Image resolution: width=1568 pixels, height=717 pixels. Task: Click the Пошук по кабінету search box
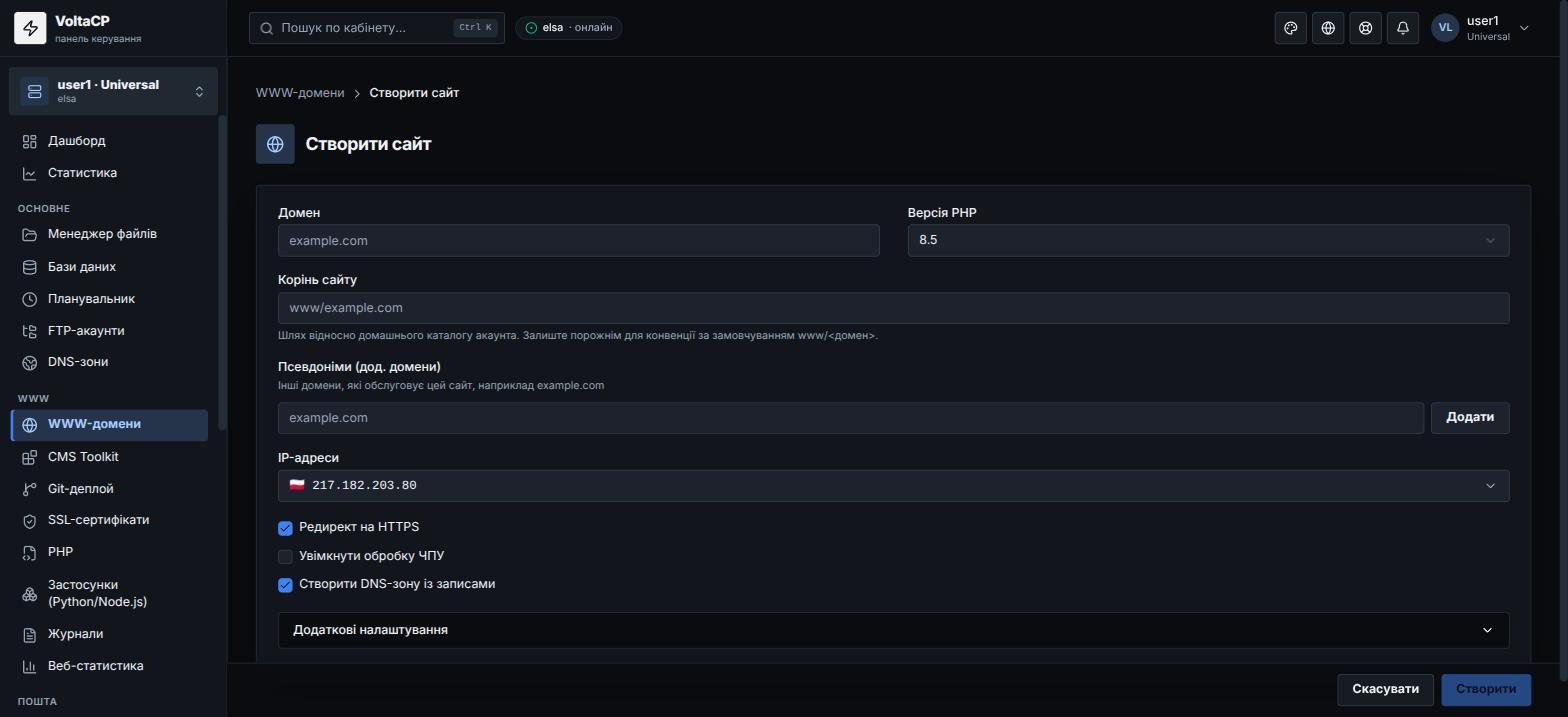pos(377,28)
